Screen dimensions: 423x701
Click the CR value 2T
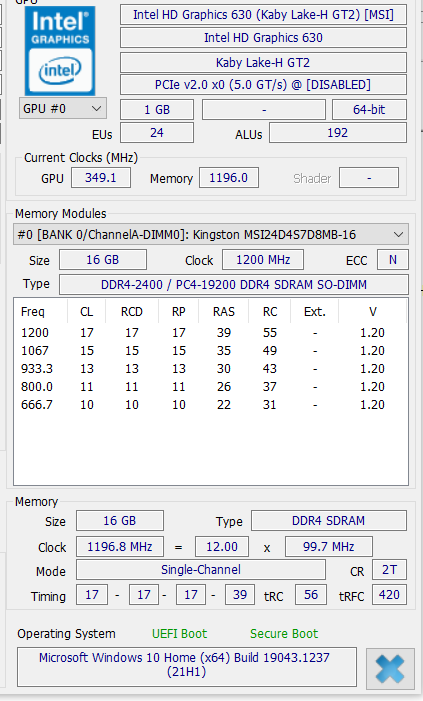tap(389, 570)
